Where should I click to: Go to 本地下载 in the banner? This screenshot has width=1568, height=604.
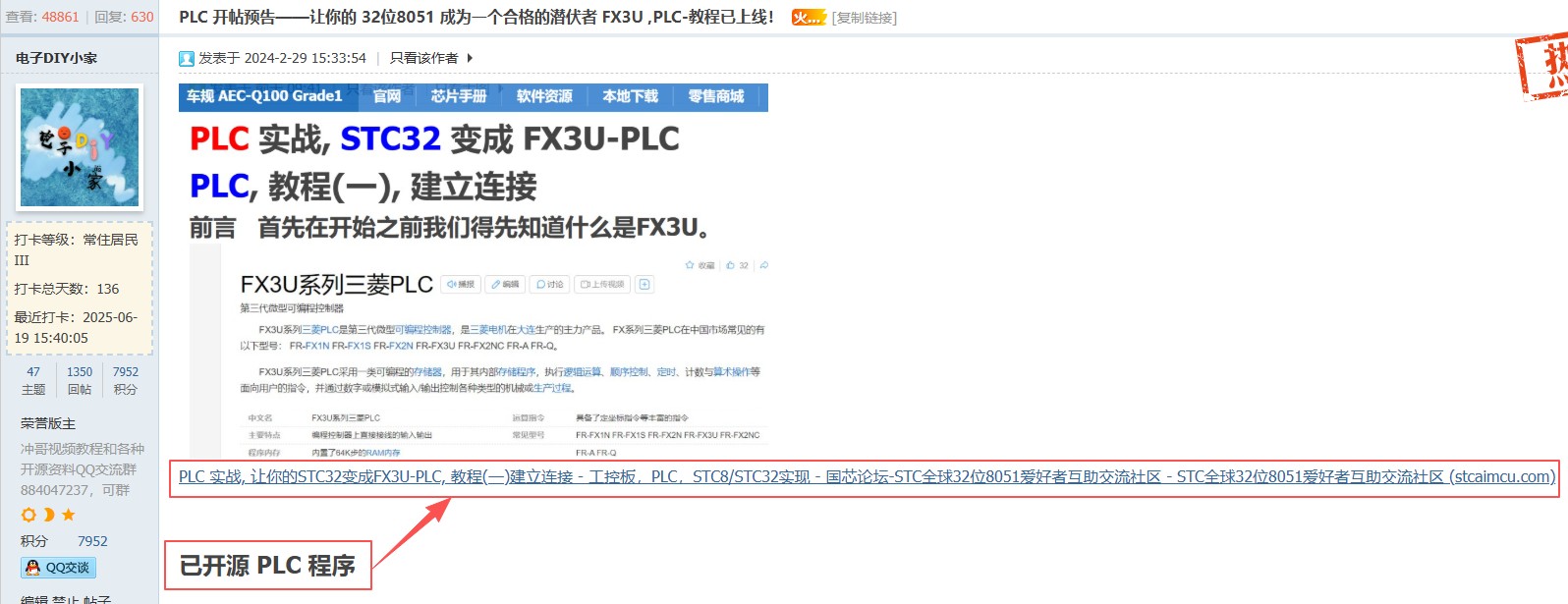click(x=630, y=96)
